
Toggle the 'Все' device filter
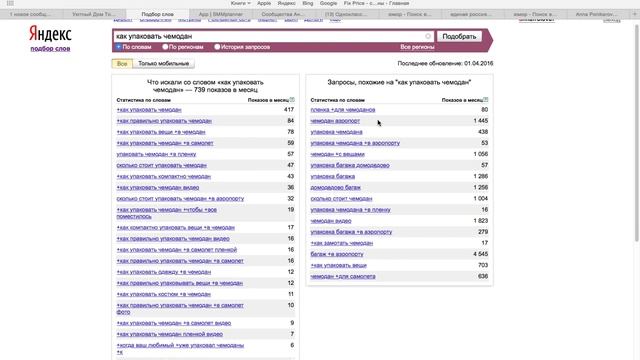[122, 64]
